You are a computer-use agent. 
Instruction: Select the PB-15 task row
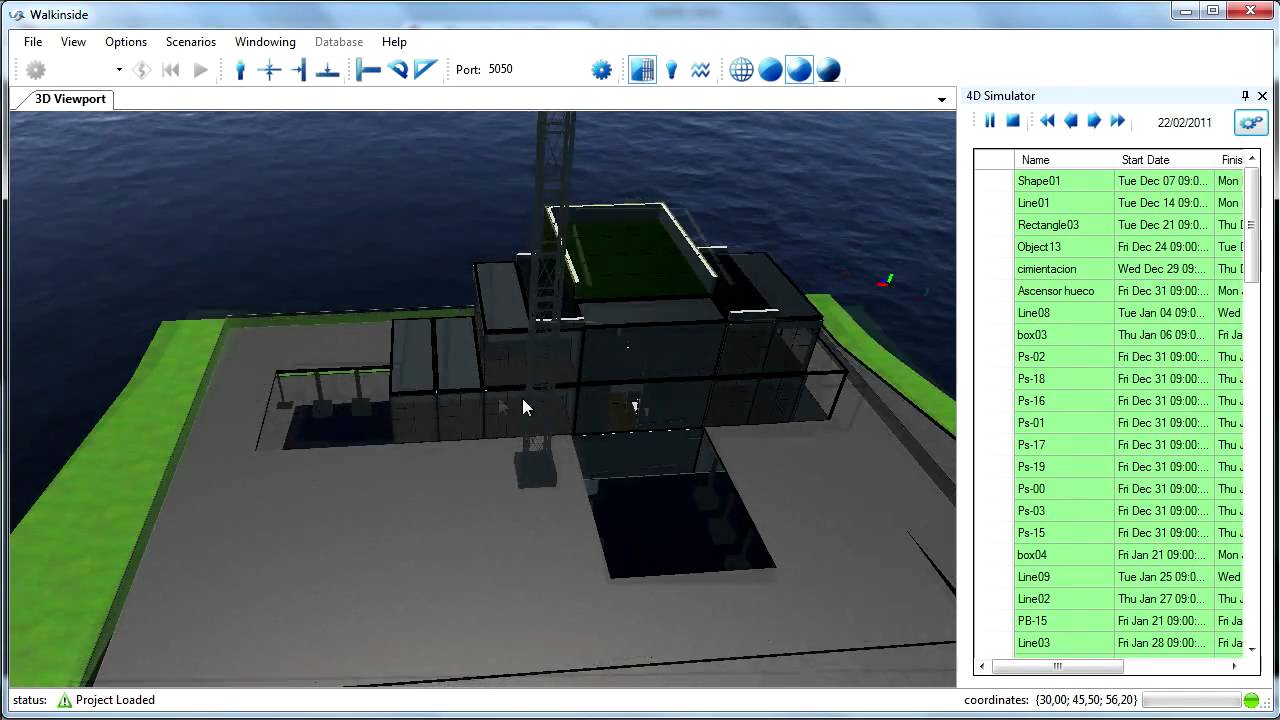click(1109, 621)
